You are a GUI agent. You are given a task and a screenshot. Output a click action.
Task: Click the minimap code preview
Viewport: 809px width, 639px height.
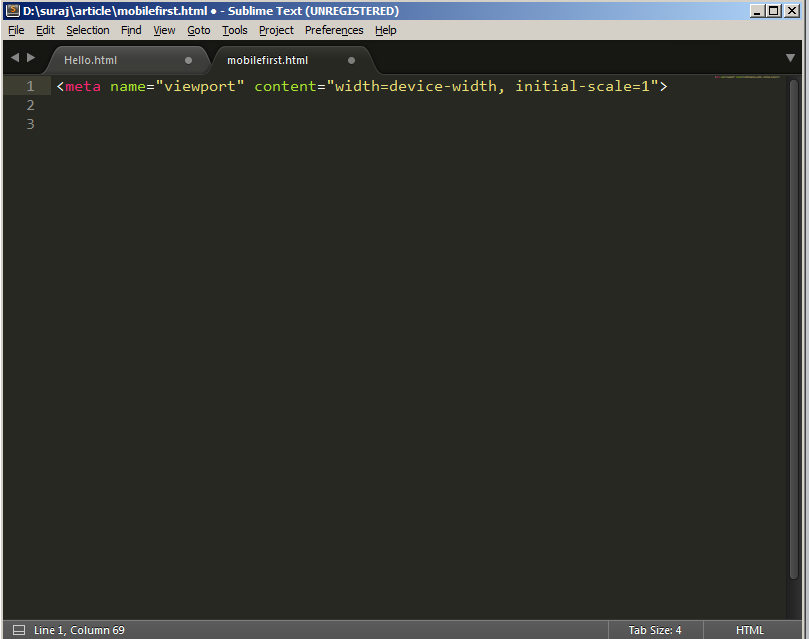[x=747, y=77]
